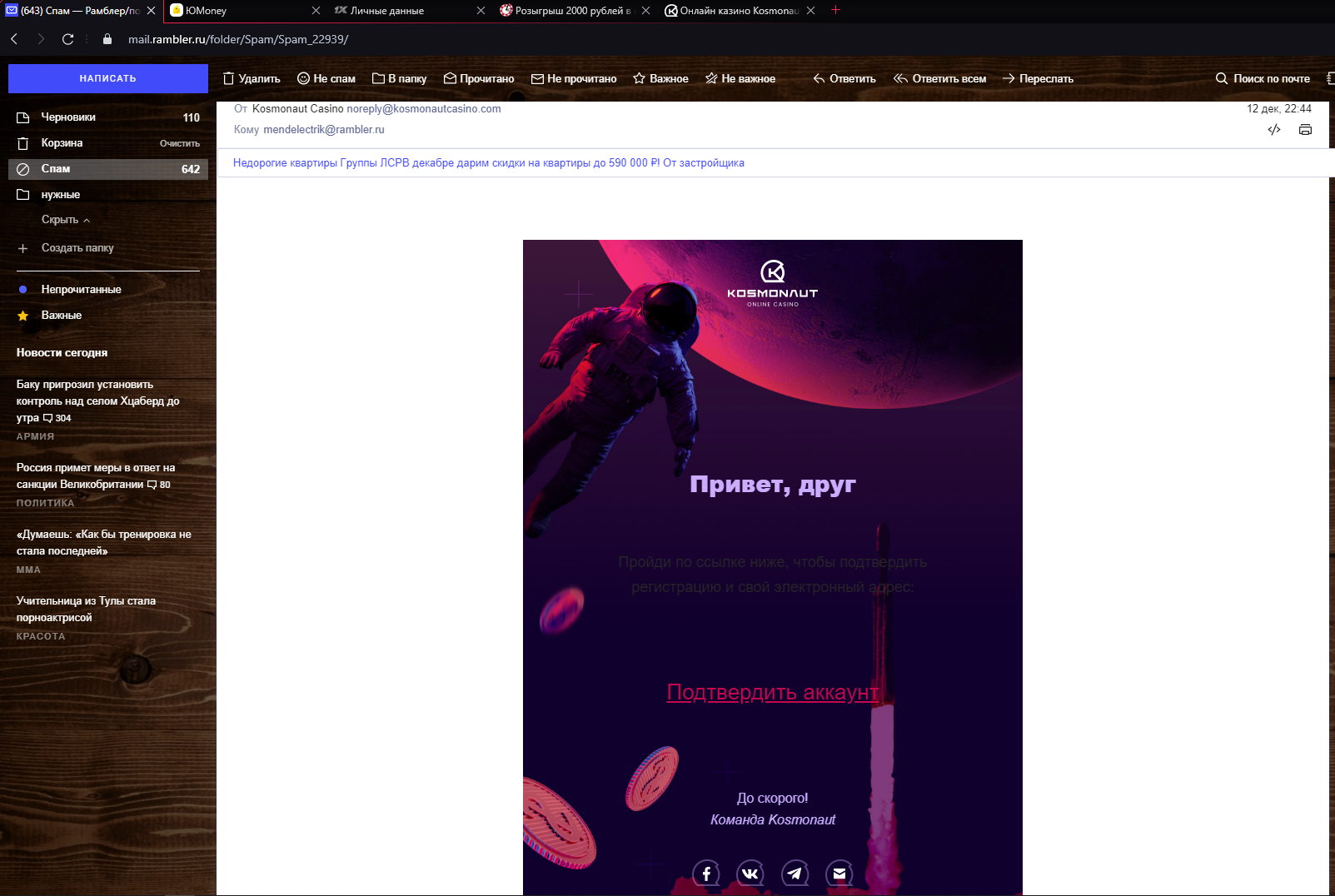Click the email envelope icon in footer
This screenshot has width=1335, height=896.
(839, 874)
